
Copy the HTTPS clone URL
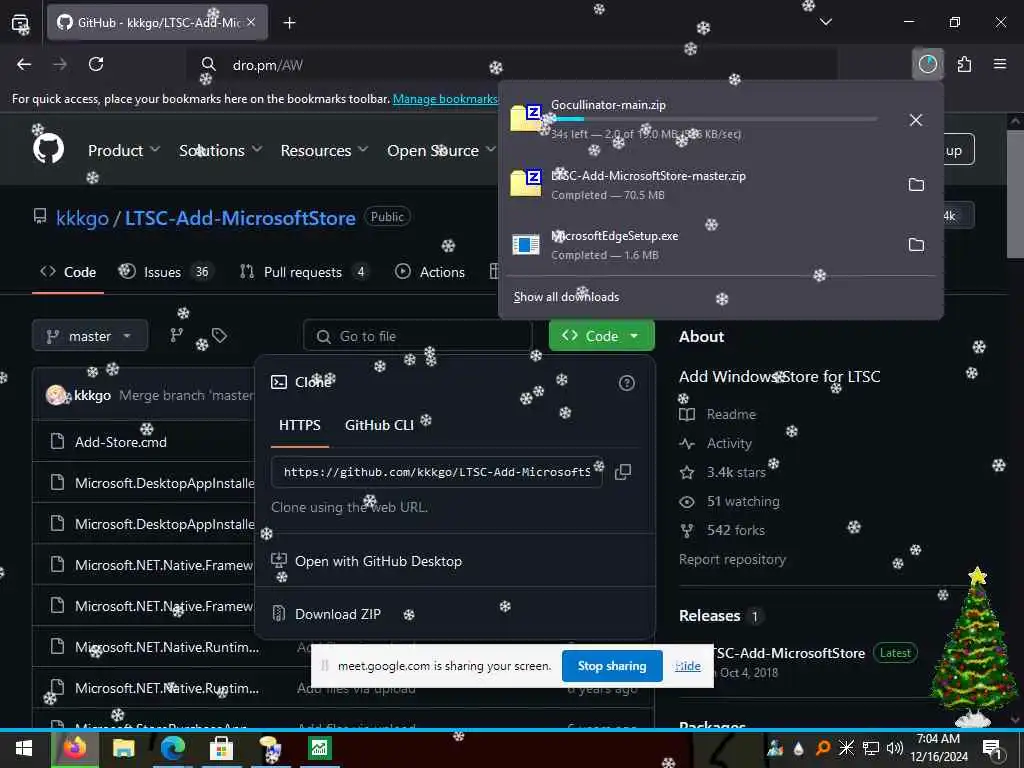point(622,472)
